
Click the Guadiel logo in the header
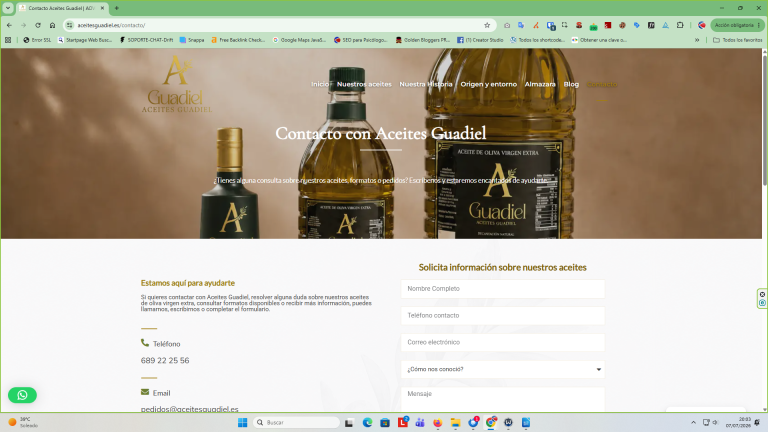click(176, 84)
